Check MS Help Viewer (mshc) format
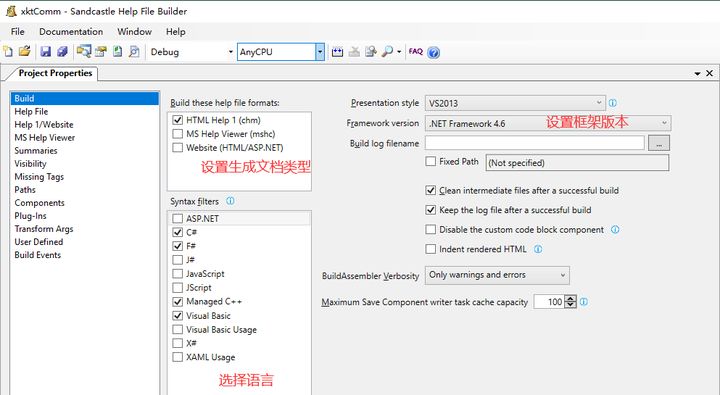This screenshot has width=720, height=395. pos(178,134)
